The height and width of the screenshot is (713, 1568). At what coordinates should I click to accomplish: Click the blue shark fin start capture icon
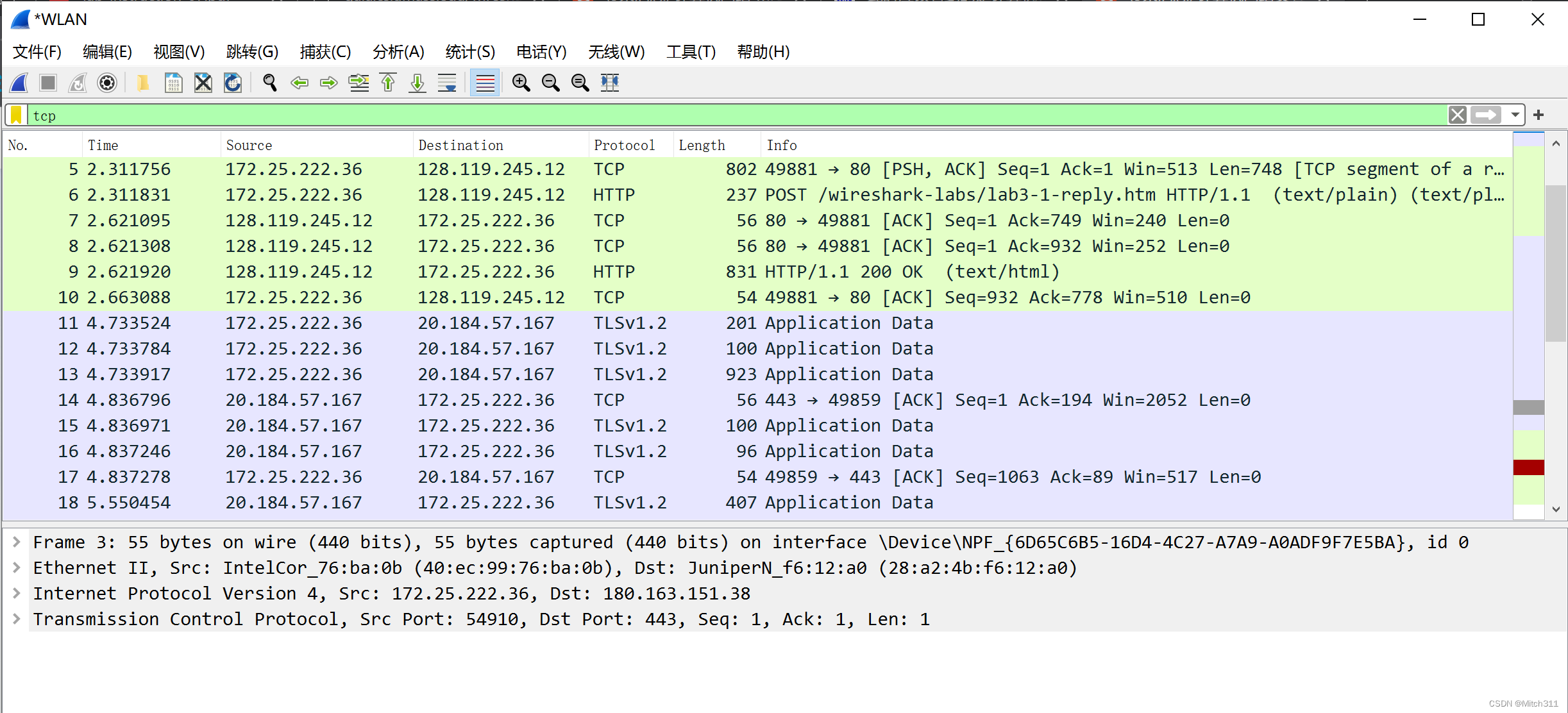tap(19, 83)
